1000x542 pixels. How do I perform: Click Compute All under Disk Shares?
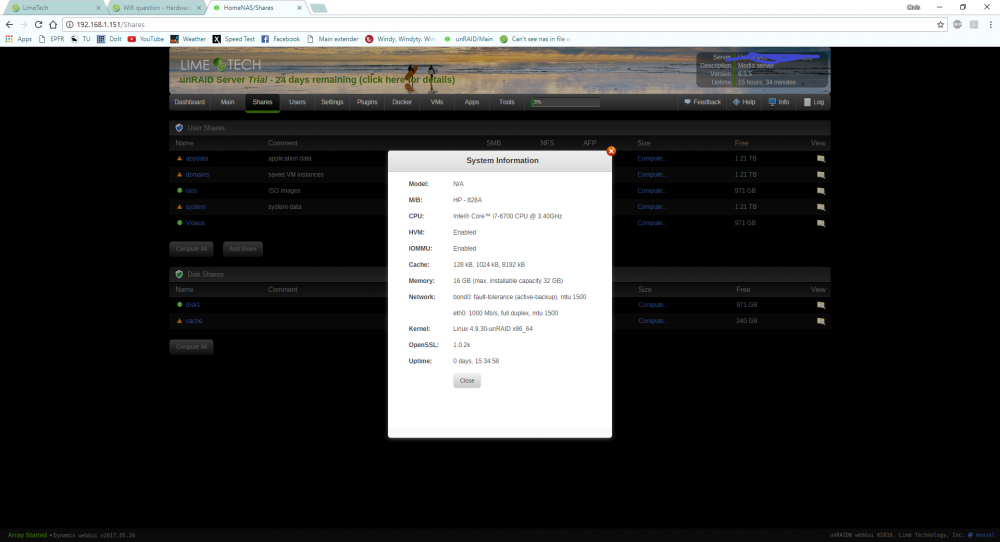click(191, 347)
